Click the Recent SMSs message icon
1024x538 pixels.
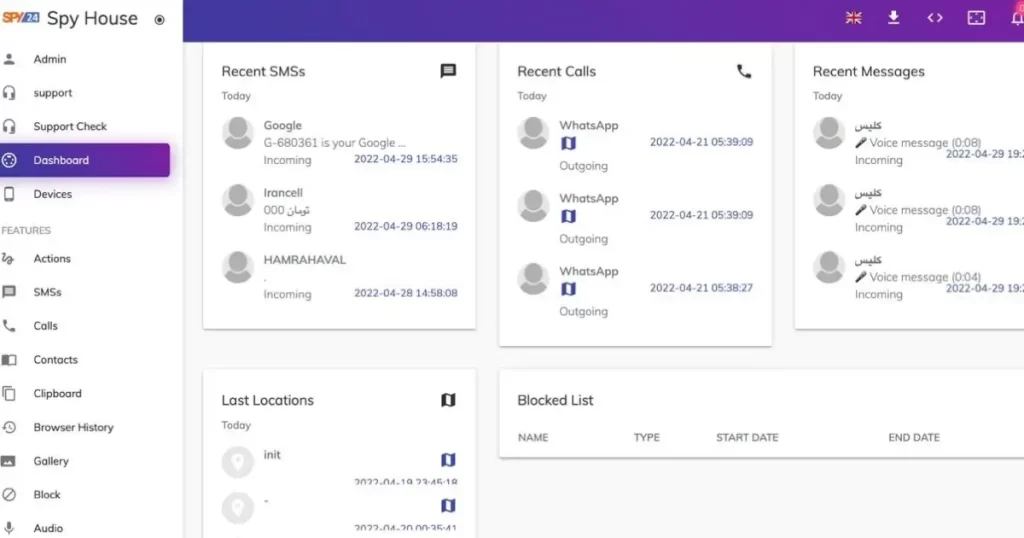point(448,71)
